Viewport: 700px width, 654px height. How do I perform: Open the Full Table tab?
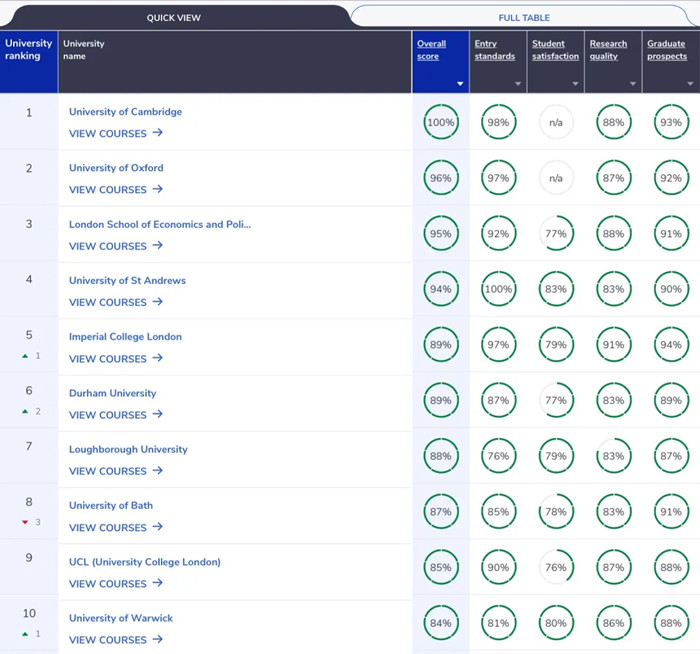point(524,17)
